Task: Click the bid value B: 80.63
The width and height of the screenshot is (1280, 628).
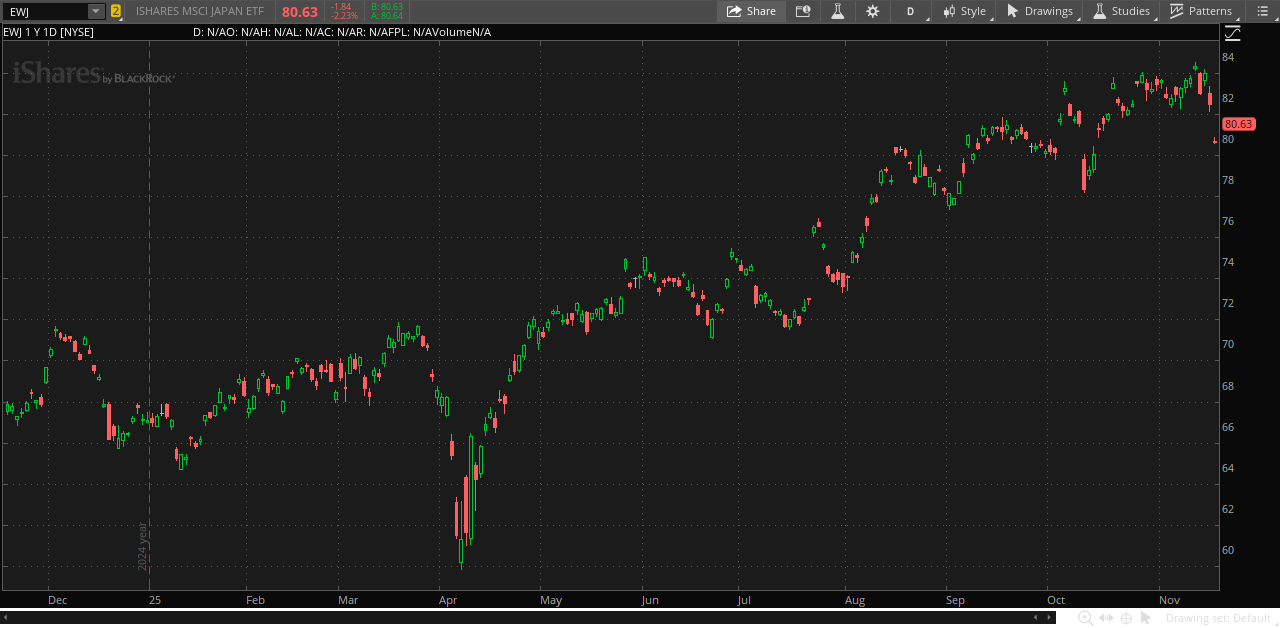Action: tap(386, 6)
